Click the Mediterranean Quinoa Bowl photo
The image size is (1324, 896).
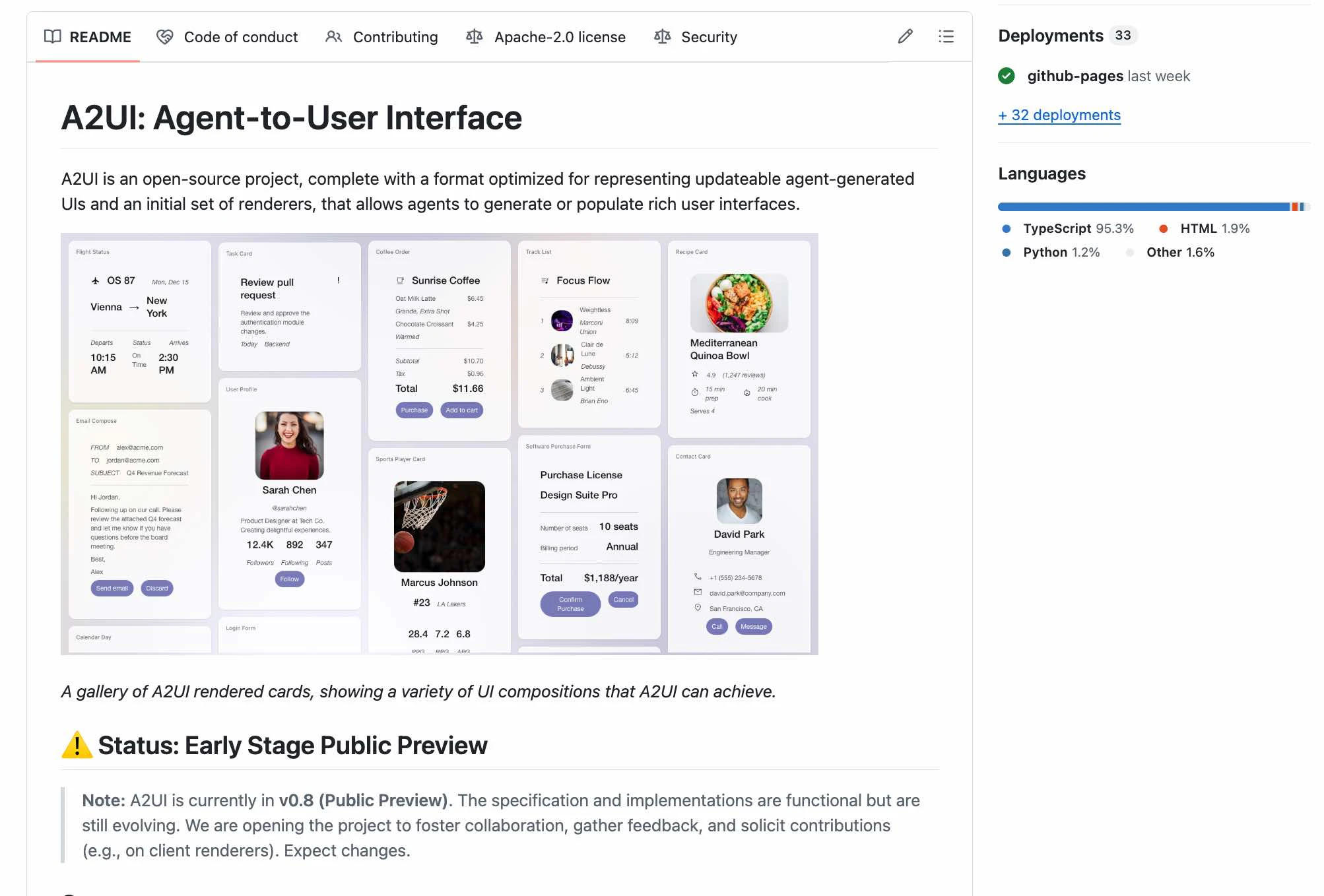pyautogui.click(x=739, y=303)
